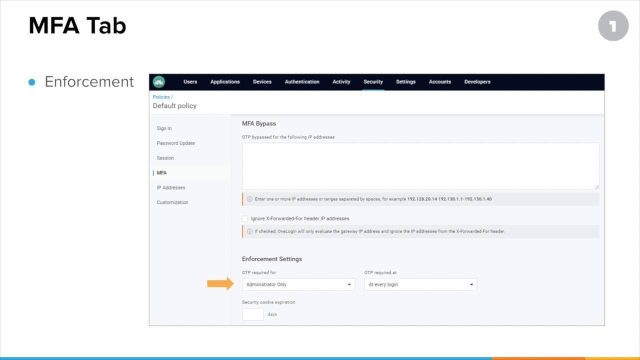This screenshot has height=360, width=640.
Task: Toggle Ignore X-Forwarded-For header checkbox
Action: (x=245, y=219)
